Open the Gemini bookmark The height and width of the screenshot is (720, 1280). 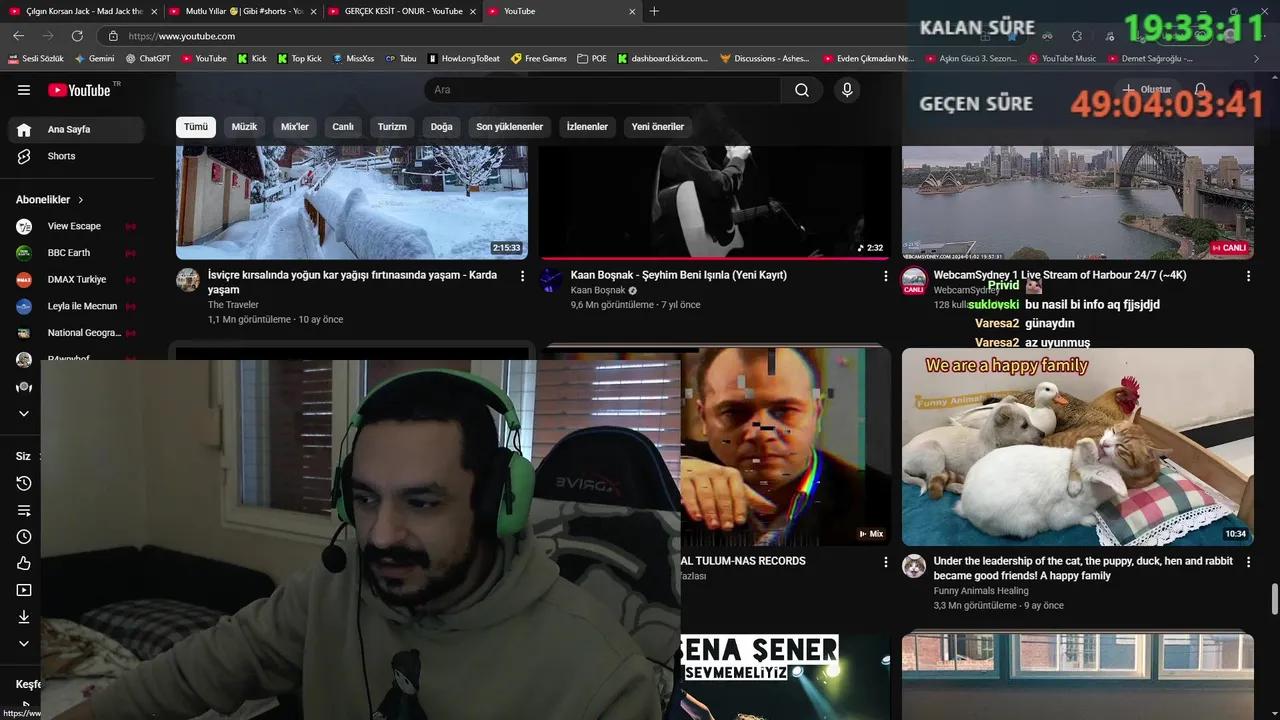click(x=95, y=58)
